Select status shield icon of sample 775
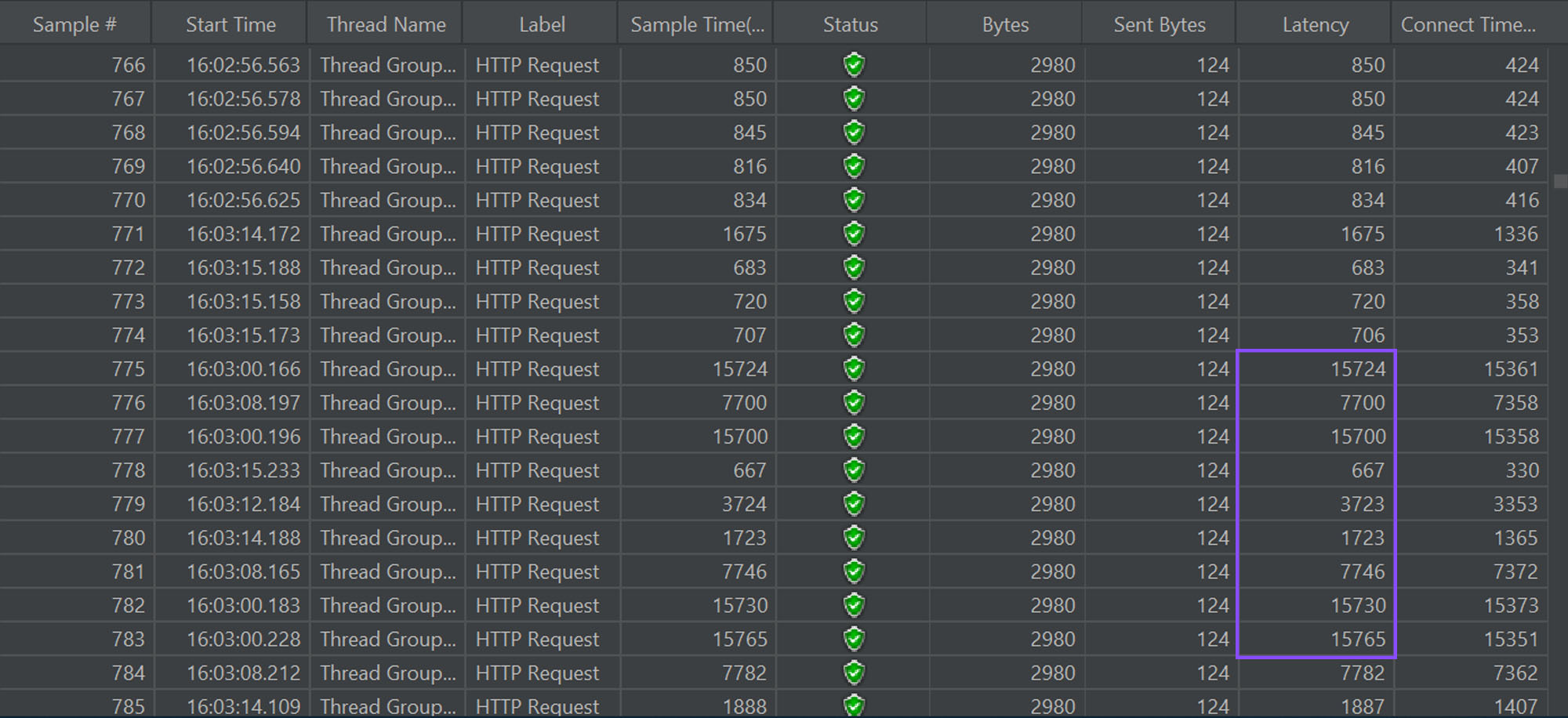 pyautogui.click(x=854, y=368)
